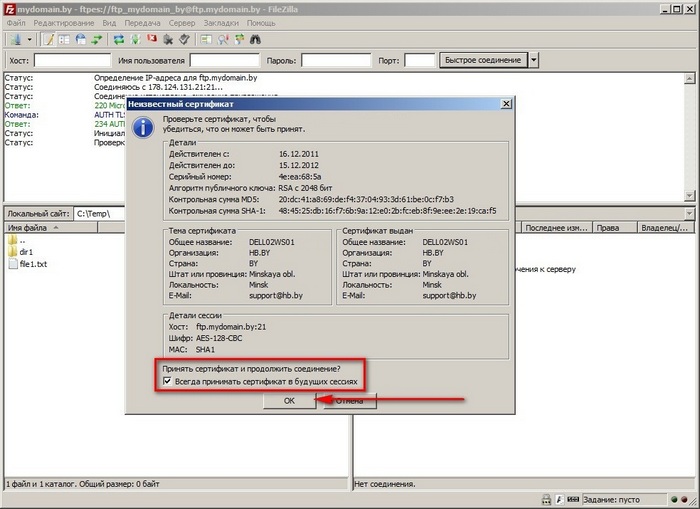Click the local site path field C:\Temp\
700x509 pixels.
coord(99,214)
